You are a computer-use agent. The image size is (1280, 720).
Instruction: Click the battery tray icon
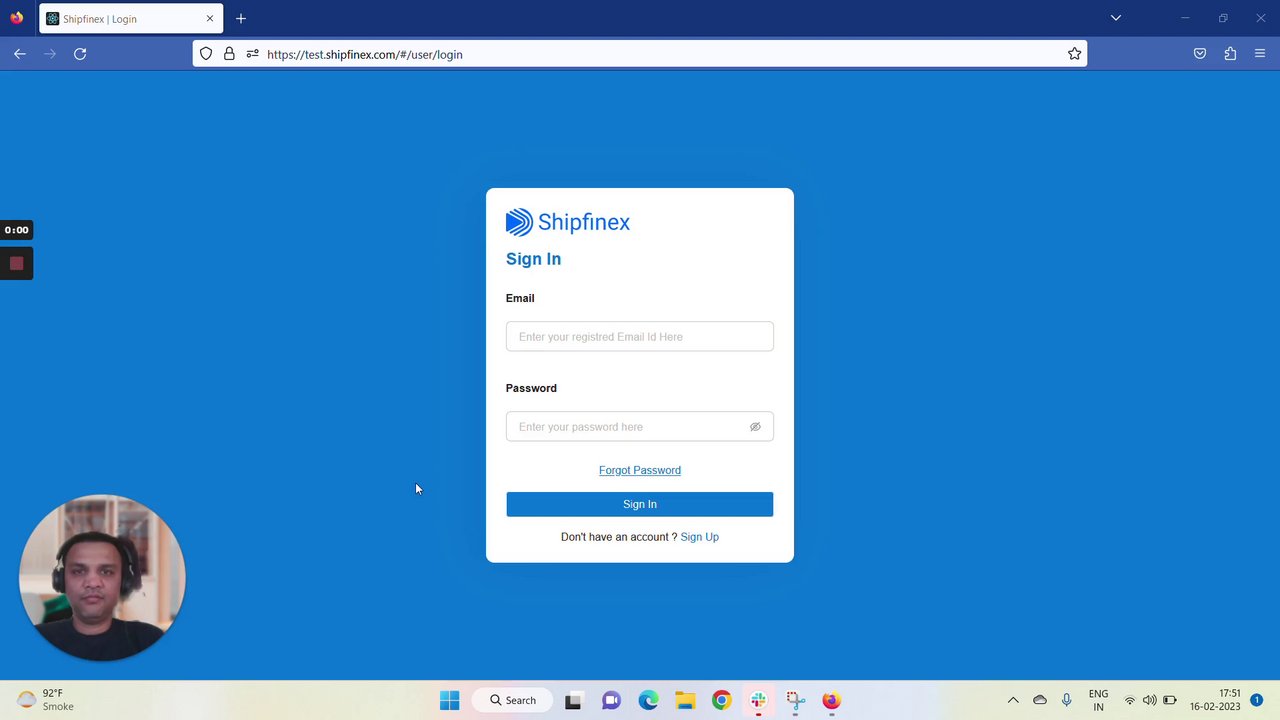click(1170, 700)
